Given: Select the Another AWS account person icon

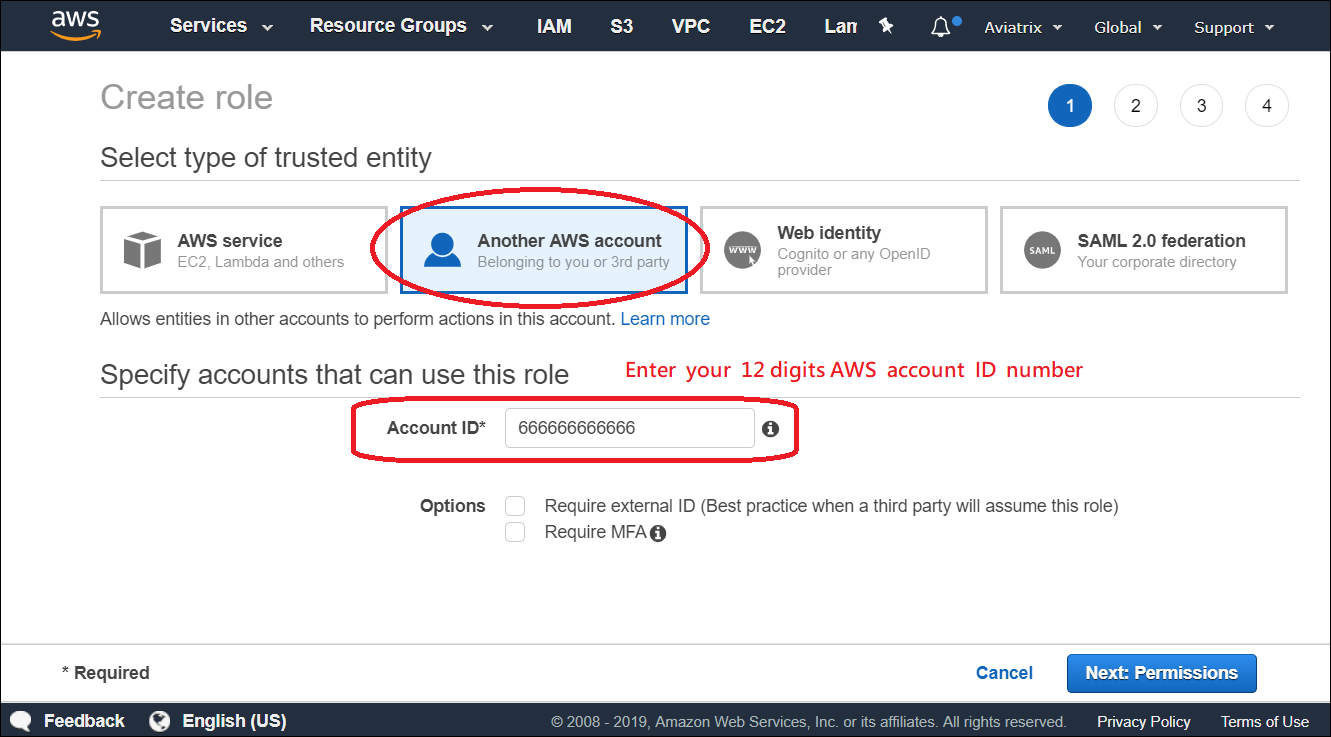Looking at the screenshot, I should [x=441, y=249].
